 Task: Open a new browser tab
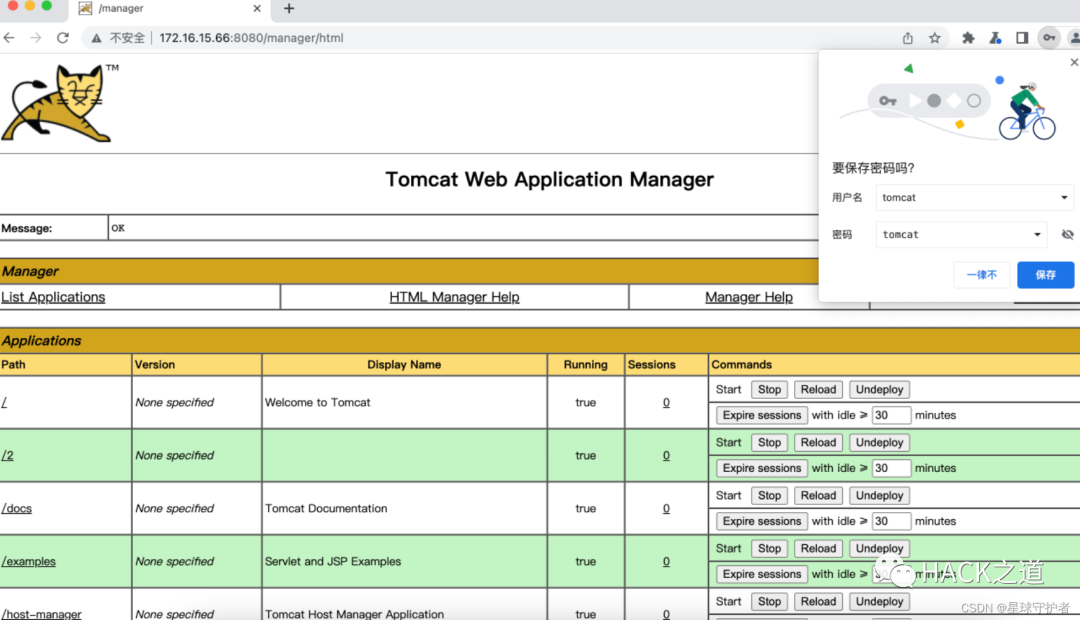pyautogui.click(x=289, y=8)
